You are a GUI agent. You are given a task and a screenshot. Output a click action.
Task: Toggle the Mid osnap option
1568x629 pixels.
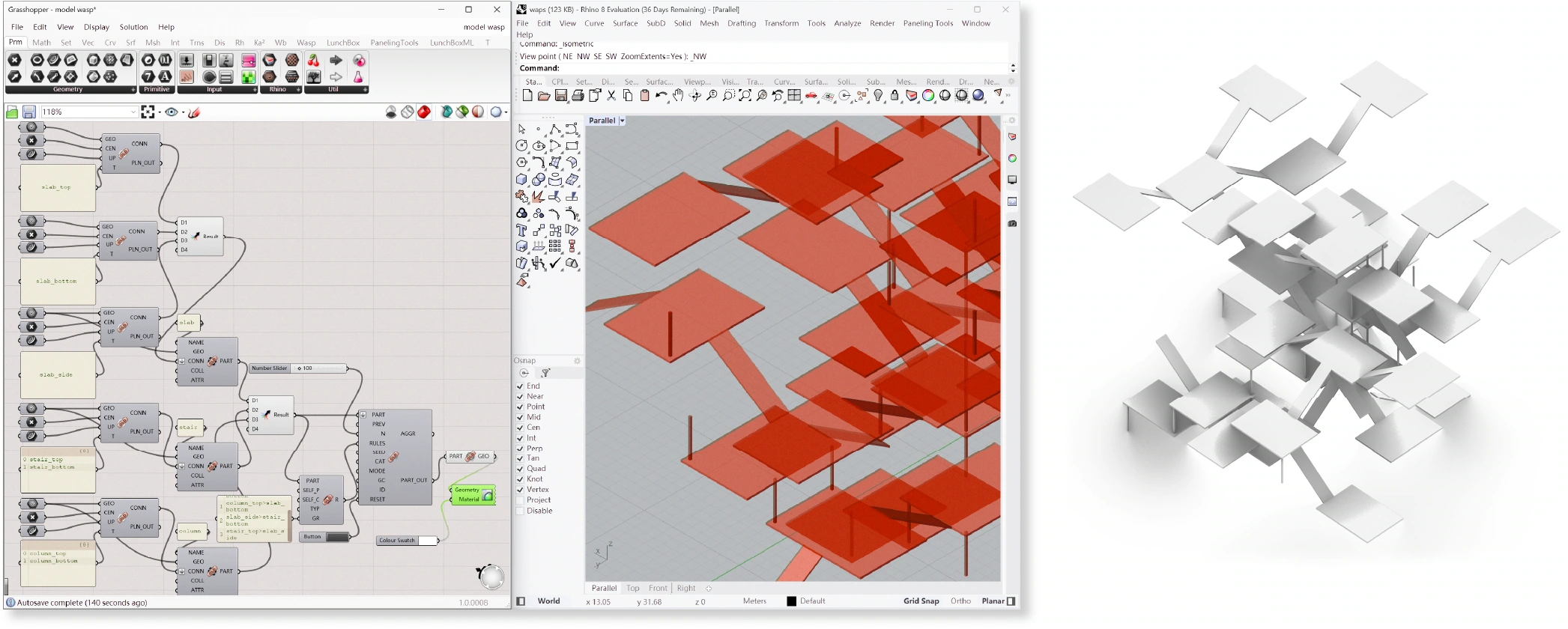(x=520, y=418)
